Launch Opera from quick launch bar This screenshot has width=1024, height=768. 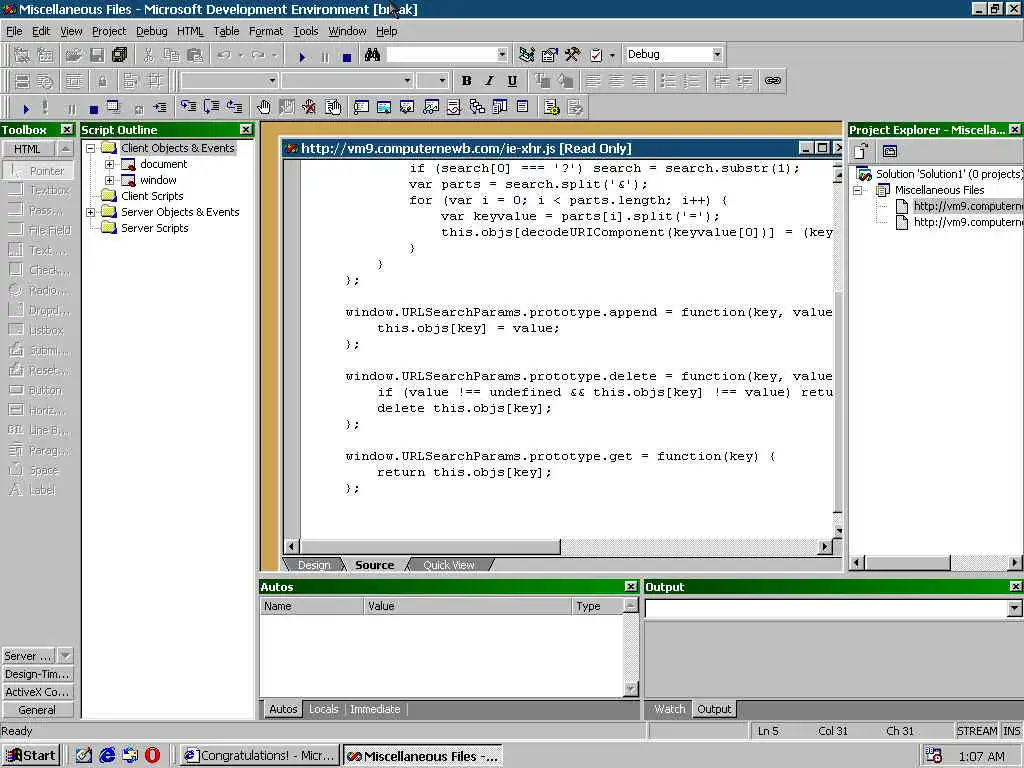(152, 756)
